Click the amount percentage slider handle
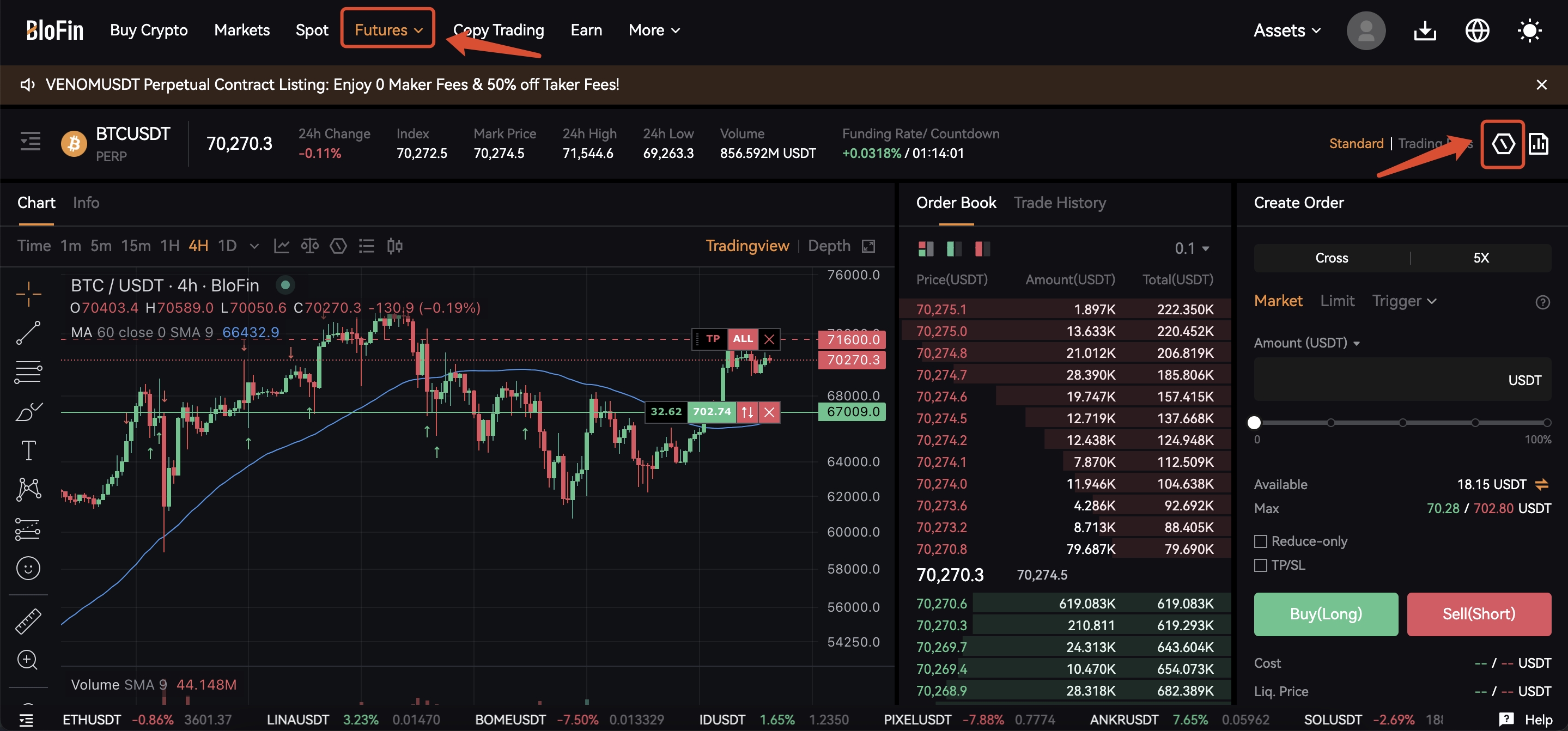 1254,422
